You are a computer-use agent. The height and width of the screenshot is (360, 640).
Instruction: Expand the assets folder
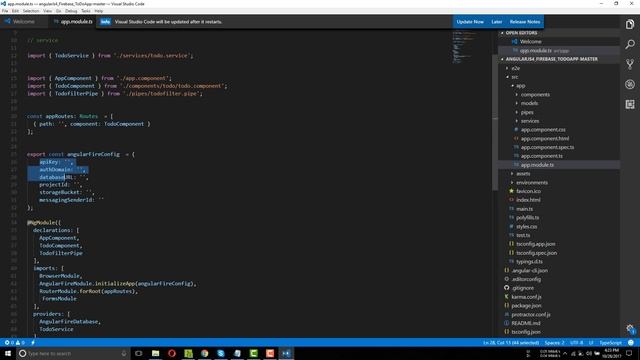(523, 174)
